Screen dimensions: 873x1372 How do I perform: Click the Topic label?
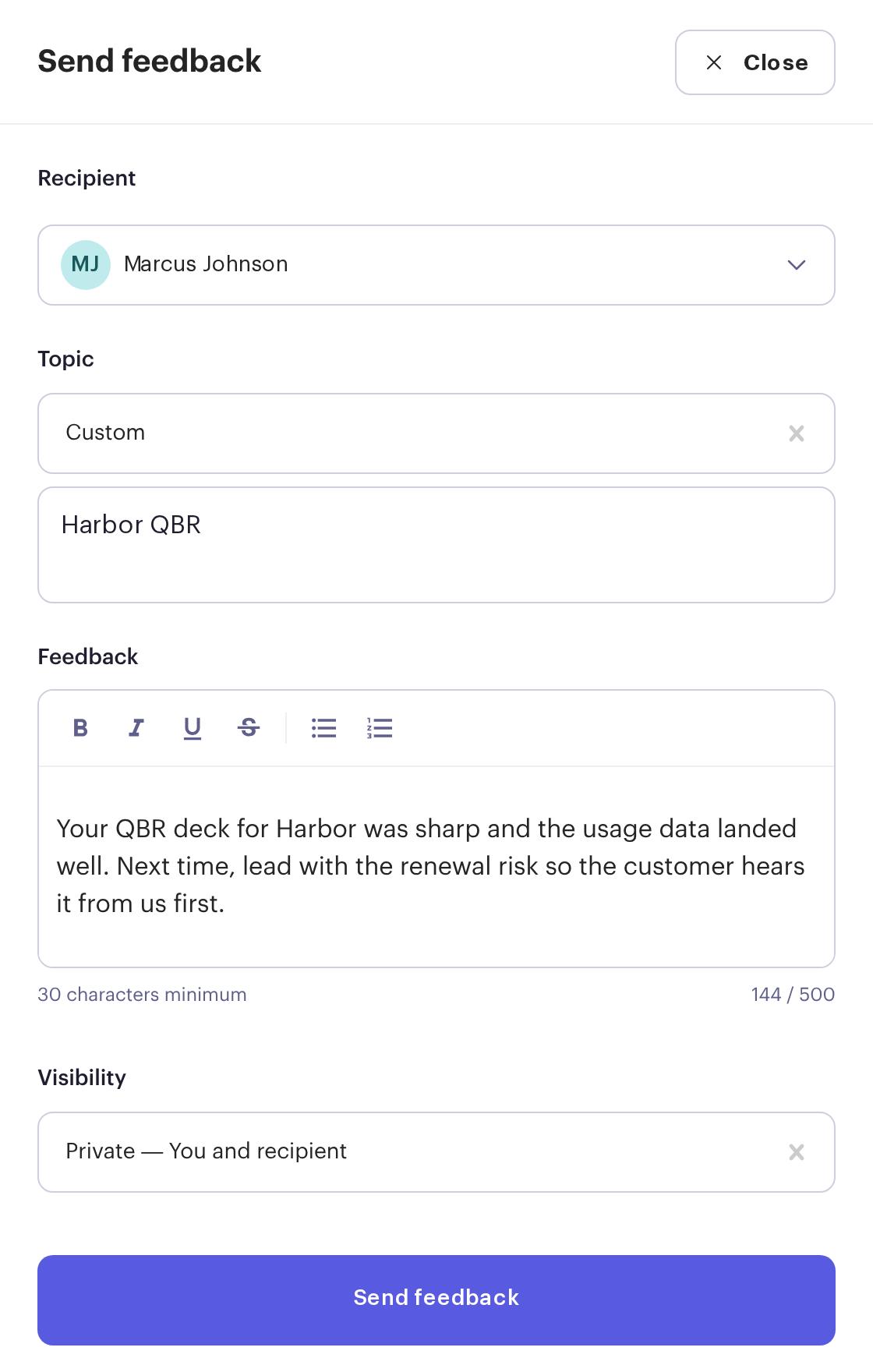point(66,359)
